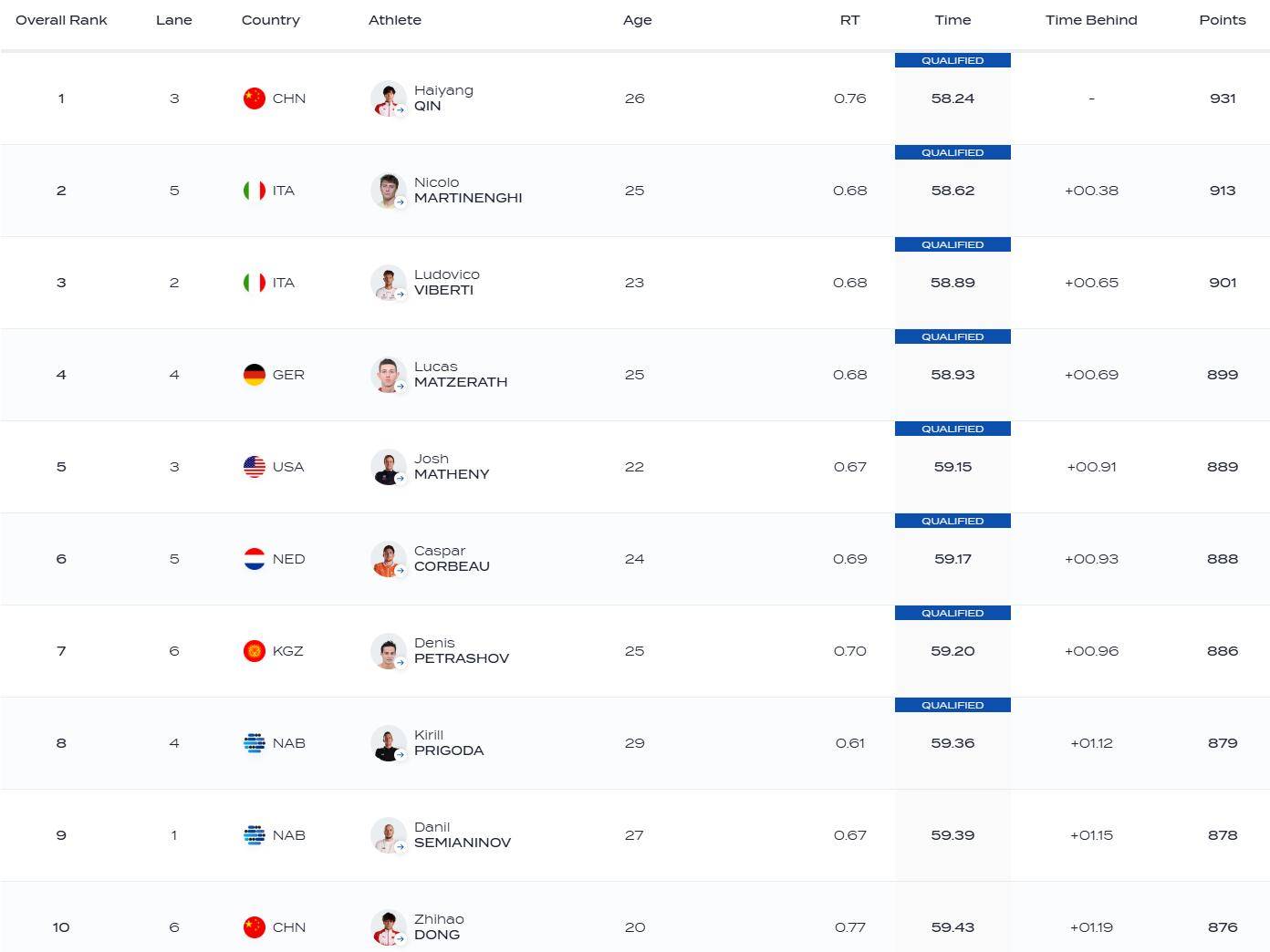Screen dimensions: 1270x952
Task: Click the Points column header
Action: pos(1222,20)
